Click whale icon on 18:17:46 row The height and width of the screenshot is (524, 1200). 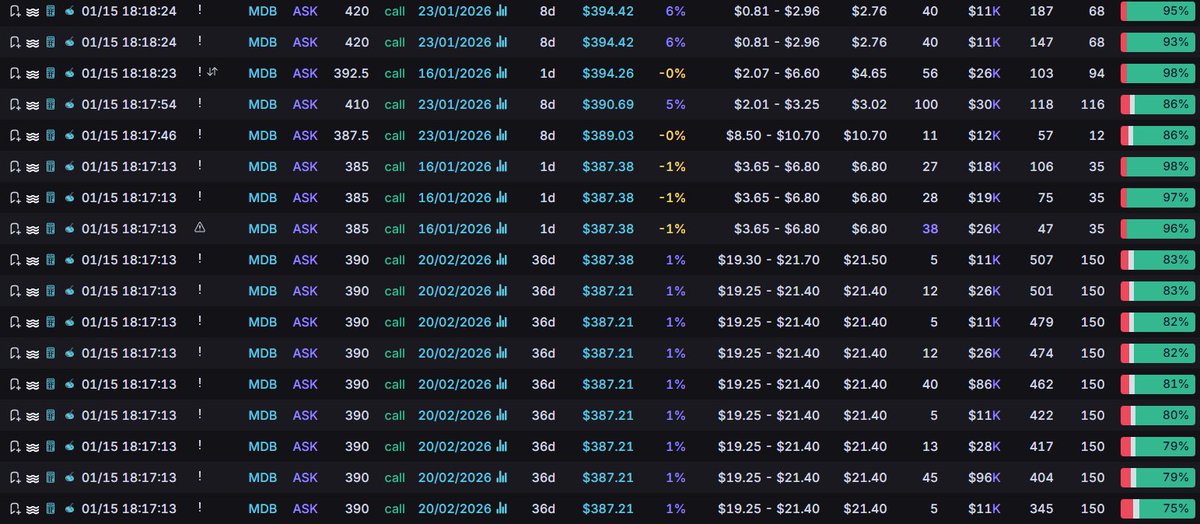[69, 136]
